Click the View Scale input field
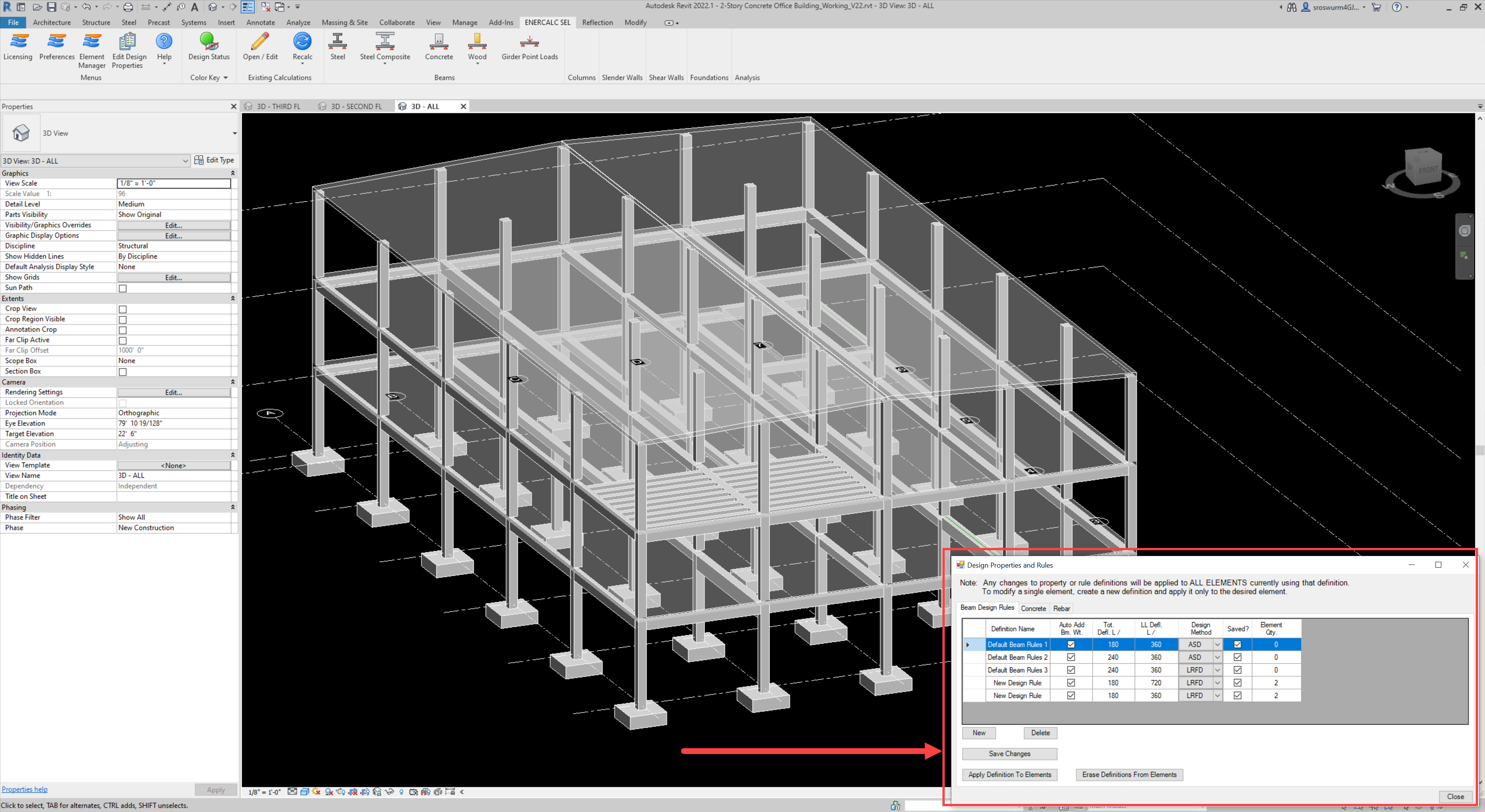Screen dimensions: 1485x812 (x=174, y=183)
